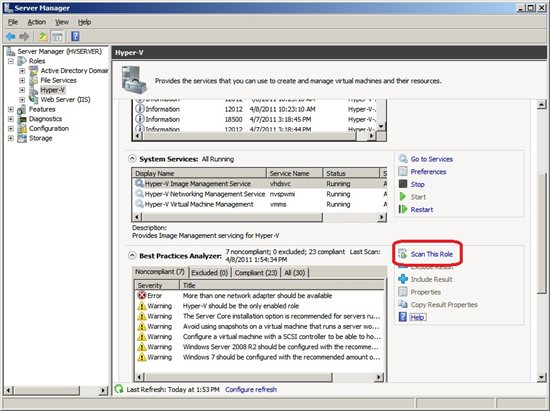Click the events list scroll down arrow
The height and width of the screenshot is (411, 550).
381,126
